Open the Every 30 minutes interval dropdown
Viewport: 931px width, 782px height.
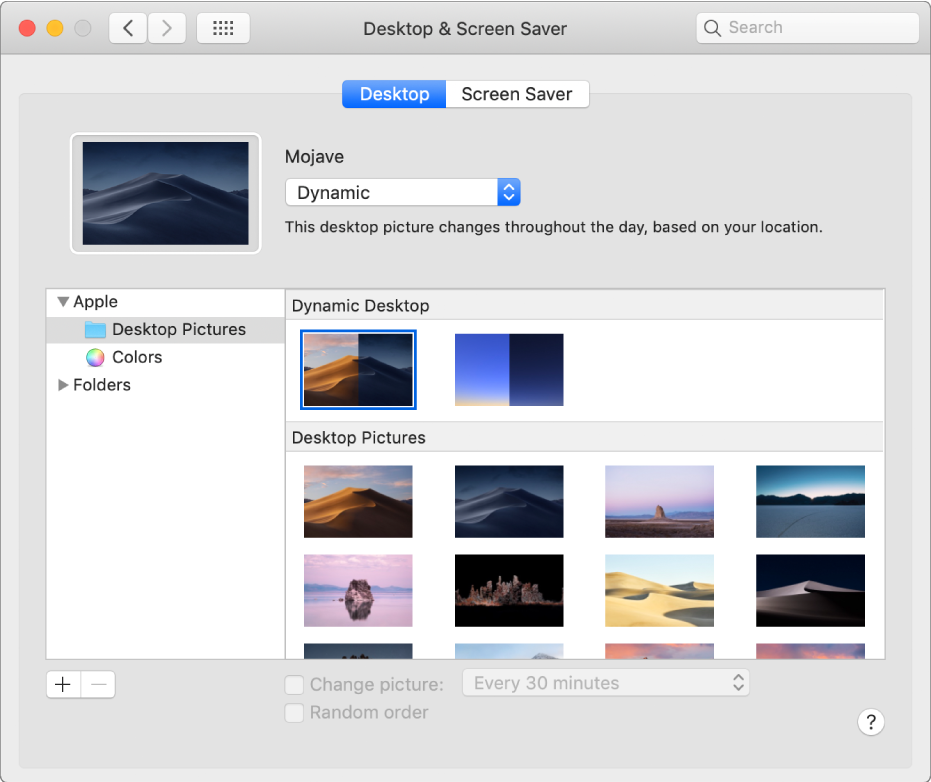tap(606, 682)
